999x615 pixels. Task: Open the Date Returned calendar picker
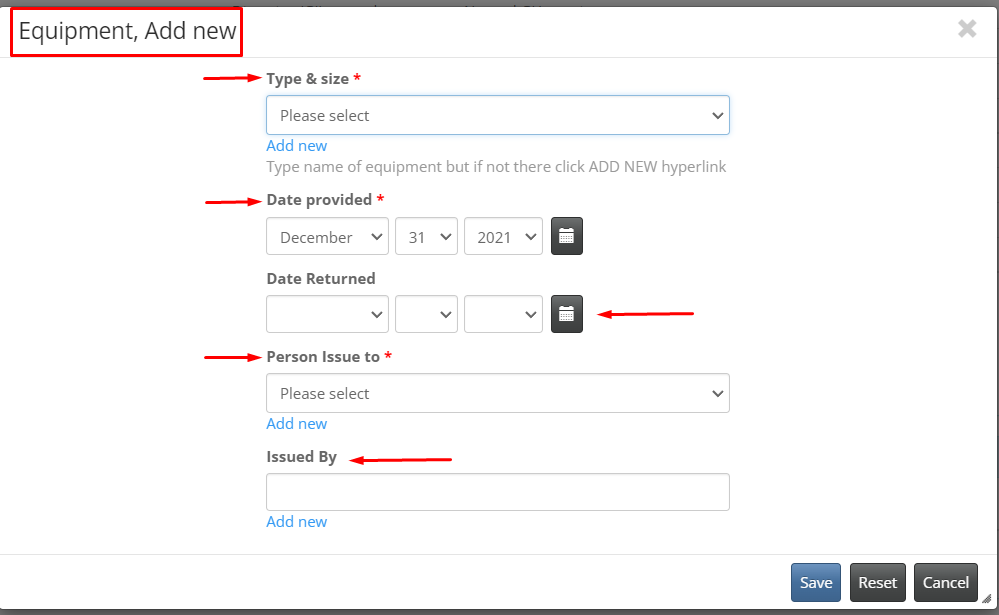tap(566, 314)
